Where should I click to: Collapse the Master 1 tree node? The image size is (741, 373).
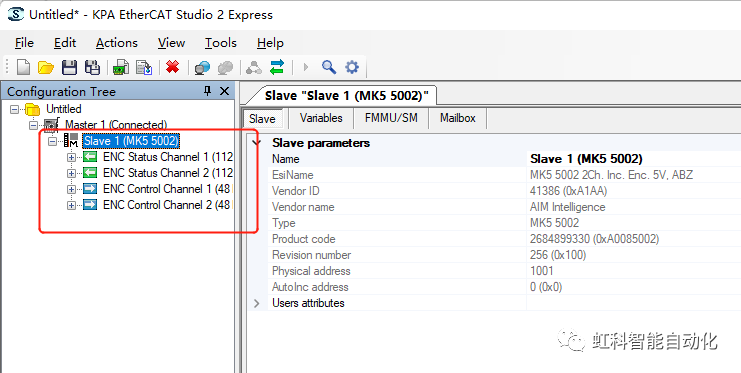click(34, 125)
